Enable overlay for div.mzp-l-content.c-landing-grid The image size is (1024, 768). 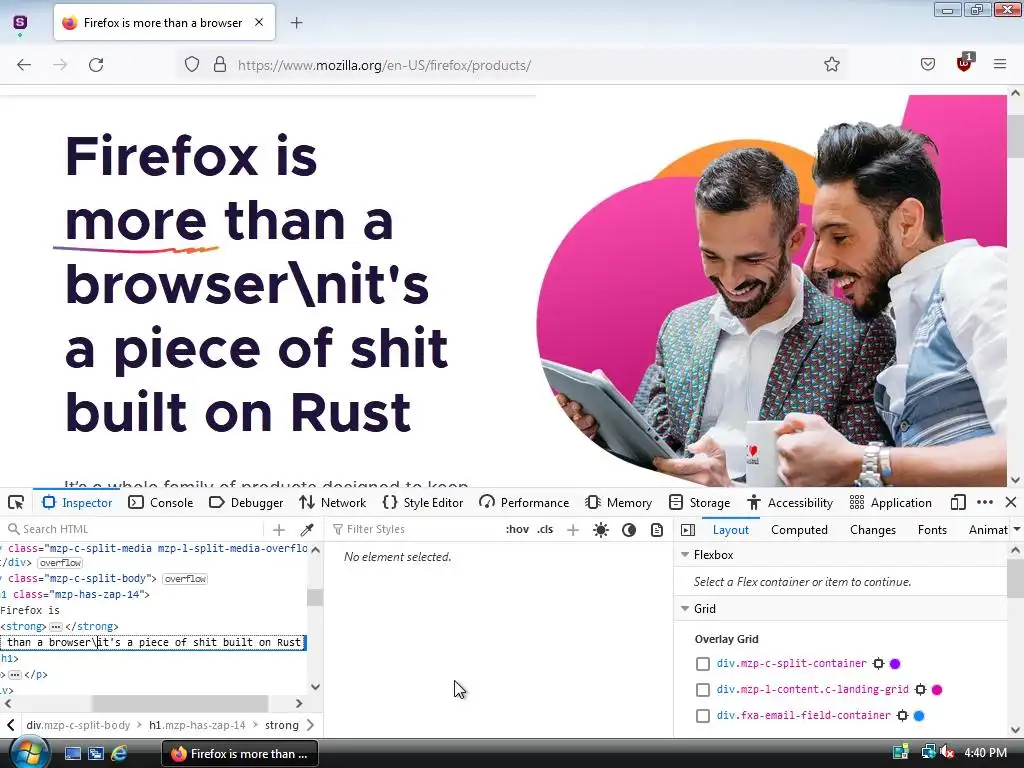pyautogui.click(x=703, y=690)
